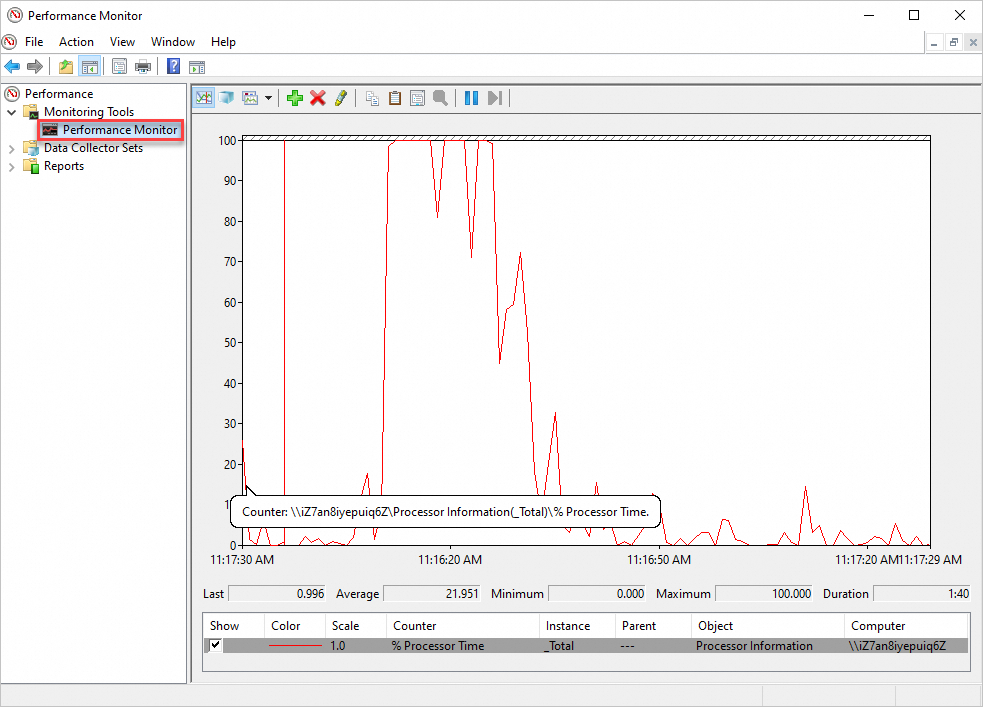The image size is (983, 707).
Task: Open the Action menu
Action: pos(76,42)
